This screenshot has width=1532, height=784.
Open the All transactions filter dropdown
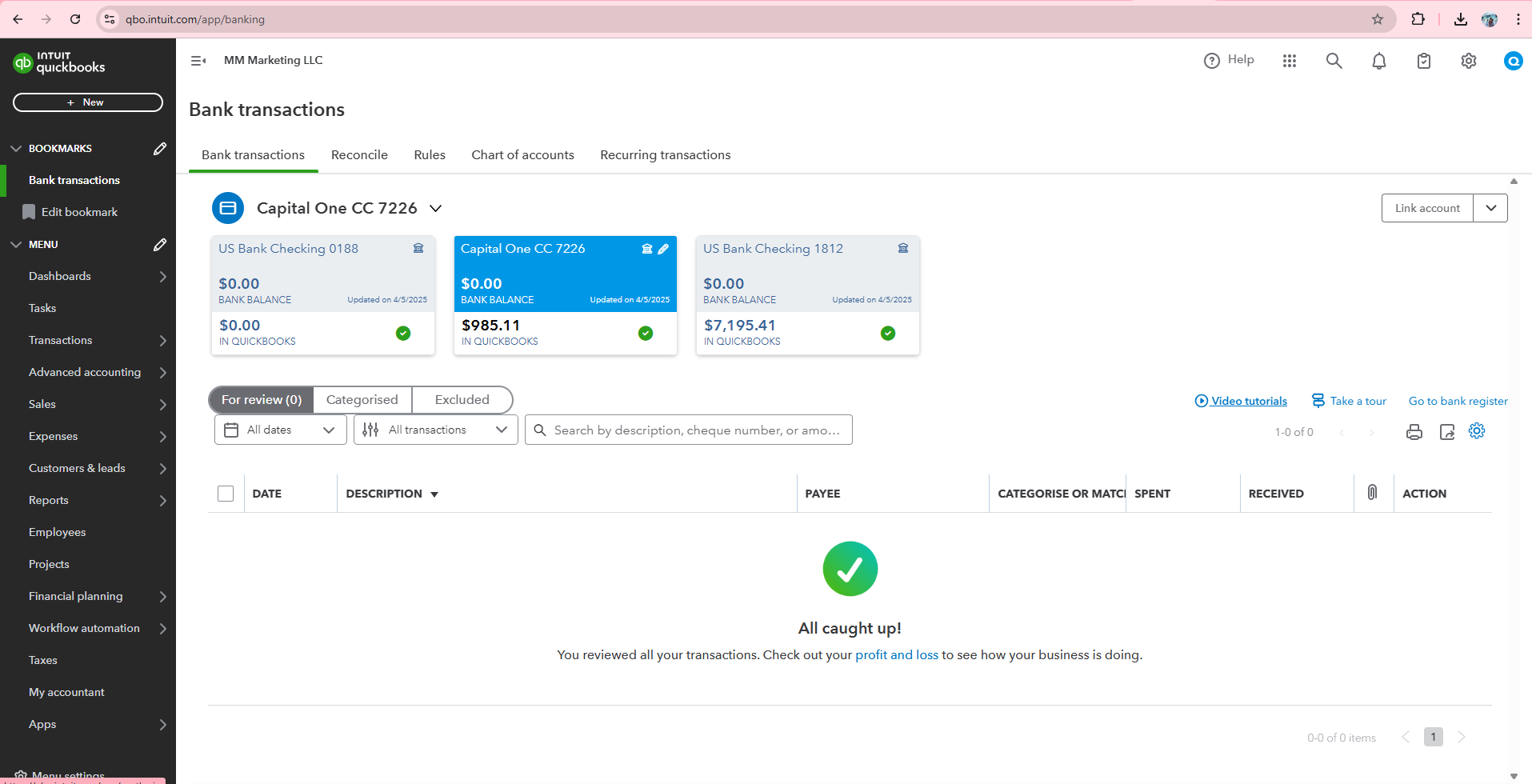(436, 430)
